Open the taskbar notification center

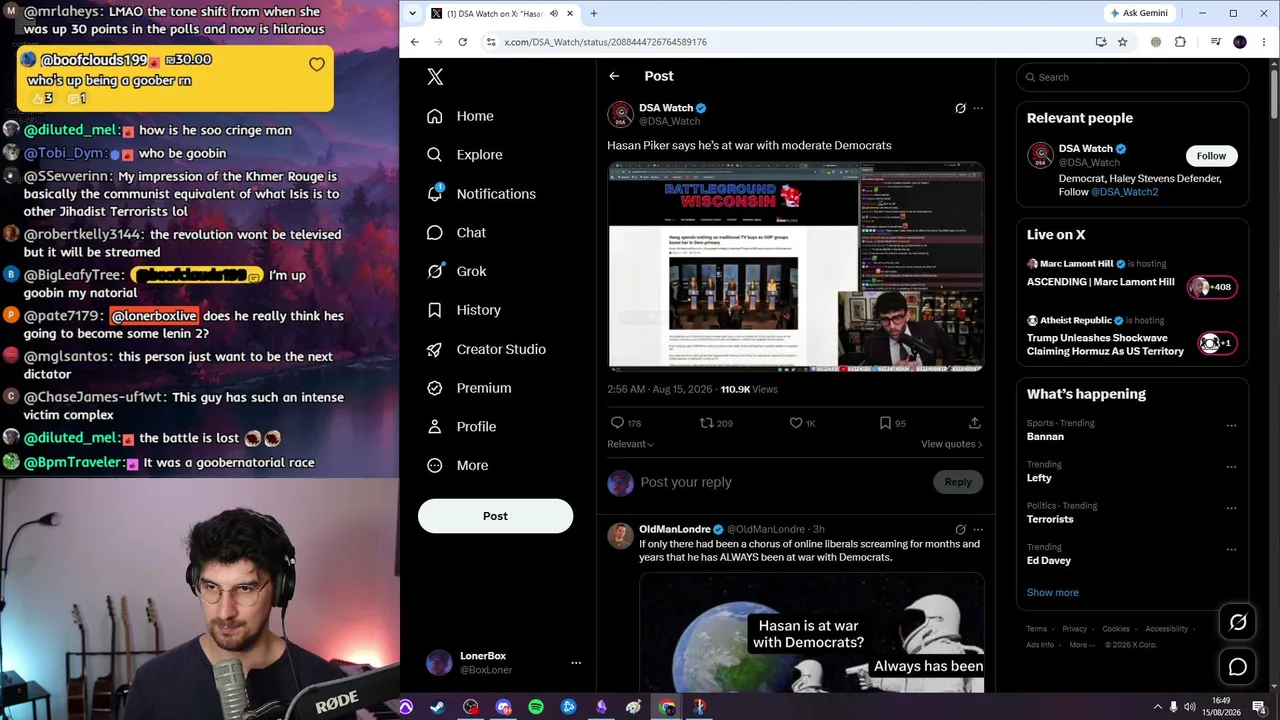pyautogui.click(x=1259, y=707)
